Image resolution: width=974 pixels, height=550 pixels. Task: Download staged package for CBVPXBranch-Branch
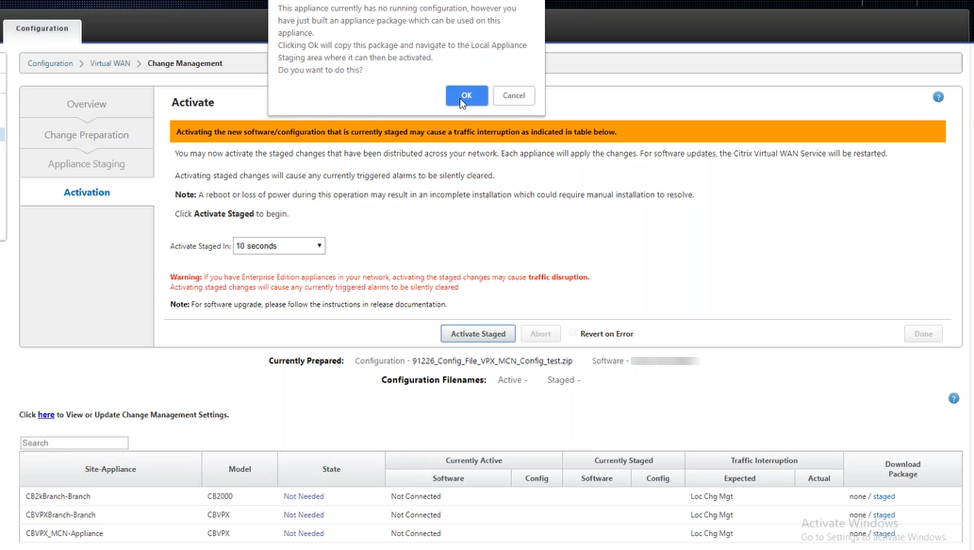883,515
